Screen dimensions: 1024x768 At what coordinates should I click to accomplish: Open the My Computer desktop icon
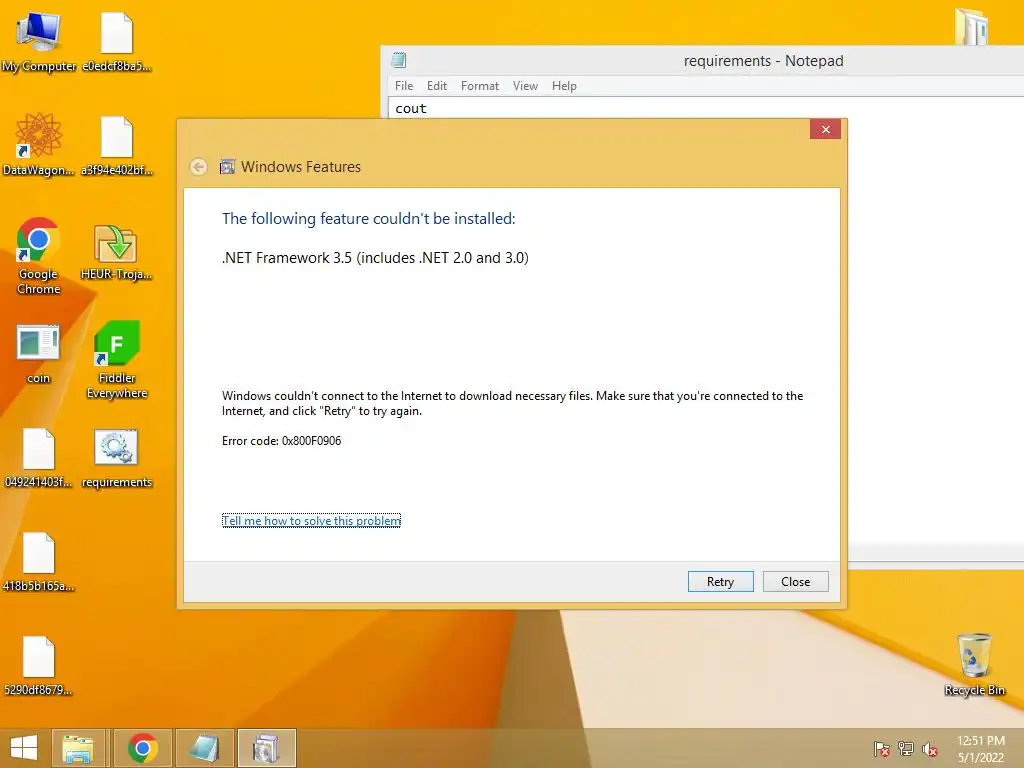(x=39, y=42)
